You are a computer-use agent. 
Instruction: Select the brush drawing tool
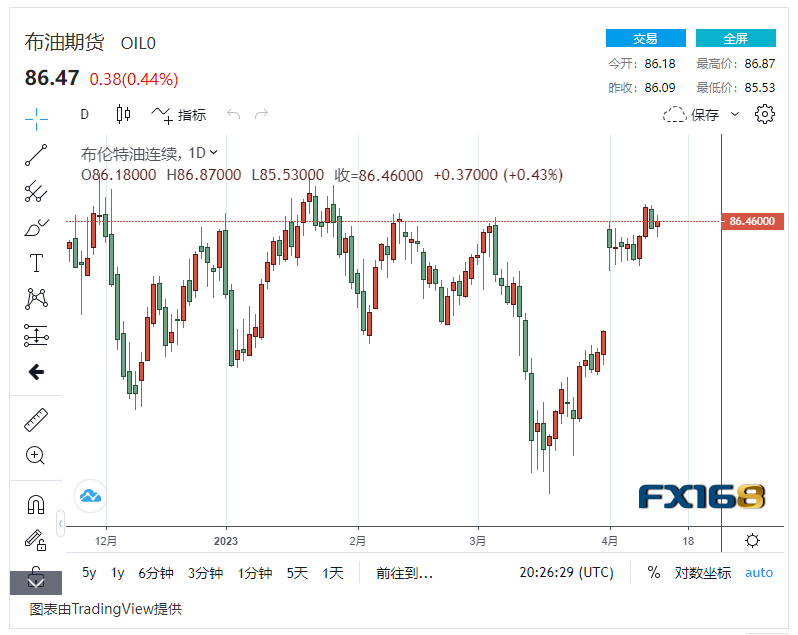point(36,227)
